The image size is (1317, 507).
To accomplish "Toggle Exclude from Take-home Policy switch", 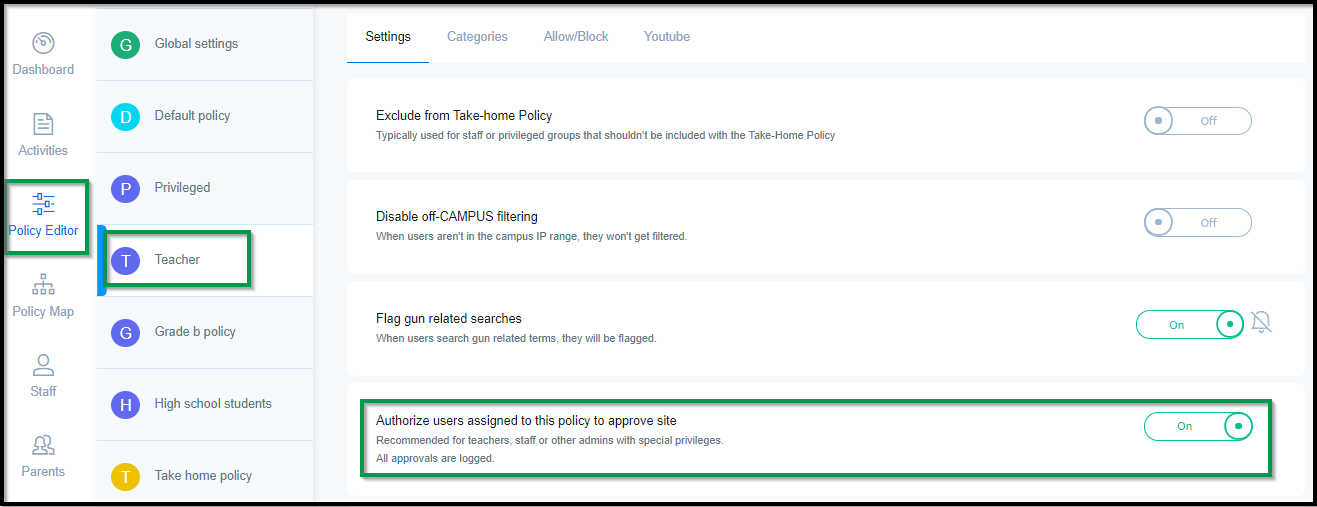I will [x=1198, y=121].
